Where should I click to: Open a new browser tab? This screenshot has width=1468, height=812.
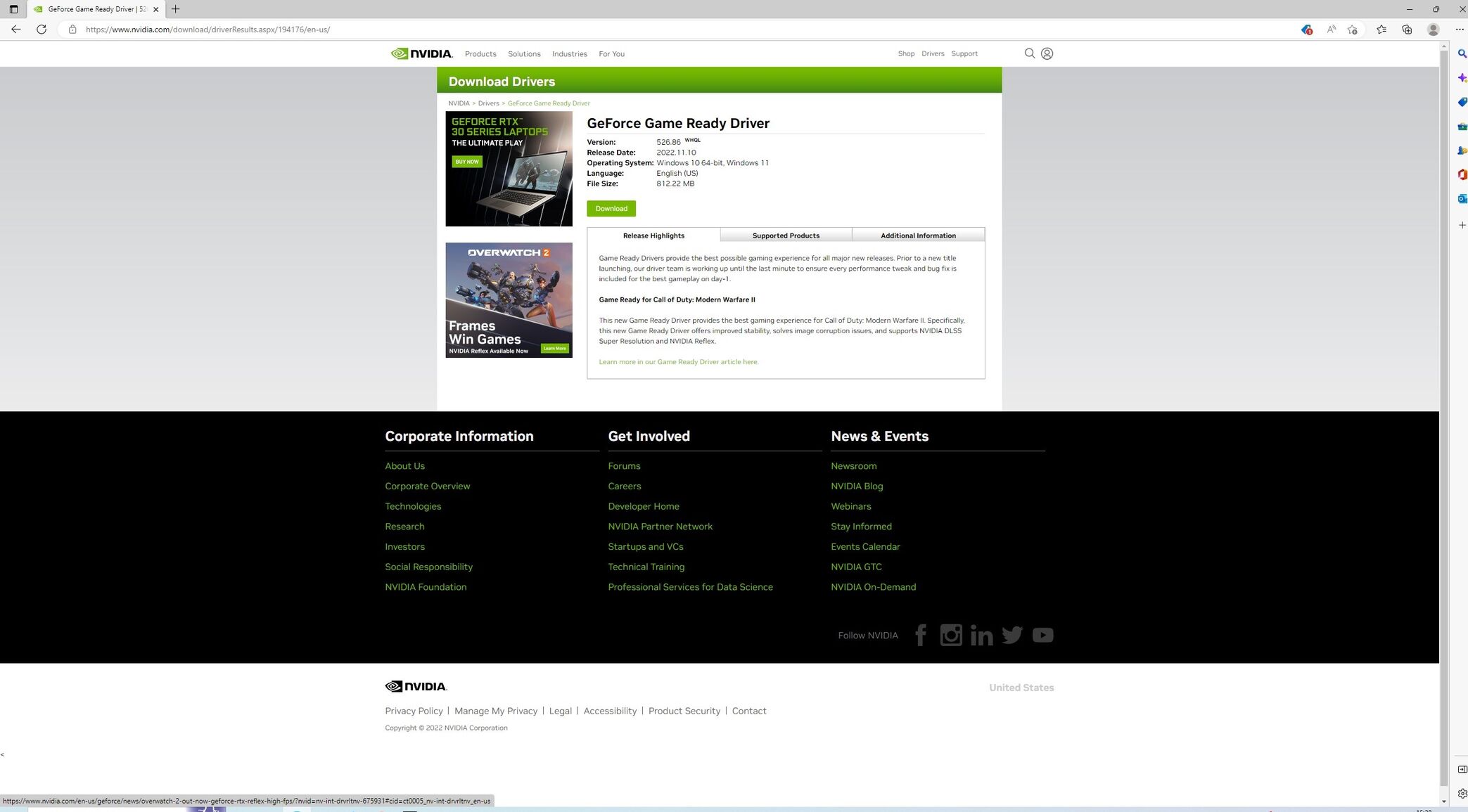[x=175, y=9]
